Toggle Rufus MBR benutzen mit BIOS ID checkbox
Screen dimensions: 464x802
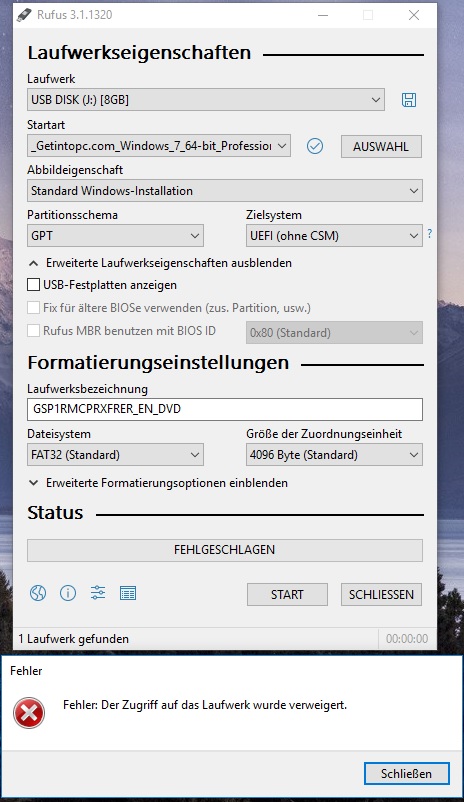click(x=33, y=330)
